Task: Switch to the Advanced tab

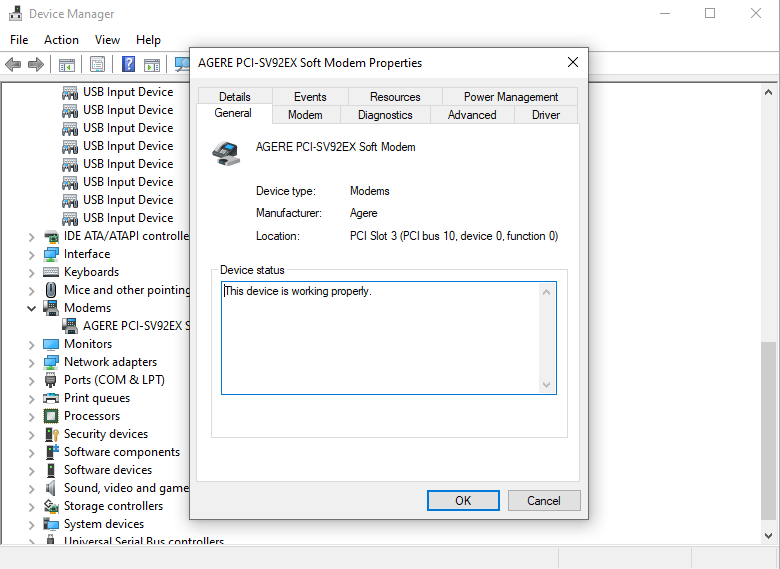Action: coord(472,115)
